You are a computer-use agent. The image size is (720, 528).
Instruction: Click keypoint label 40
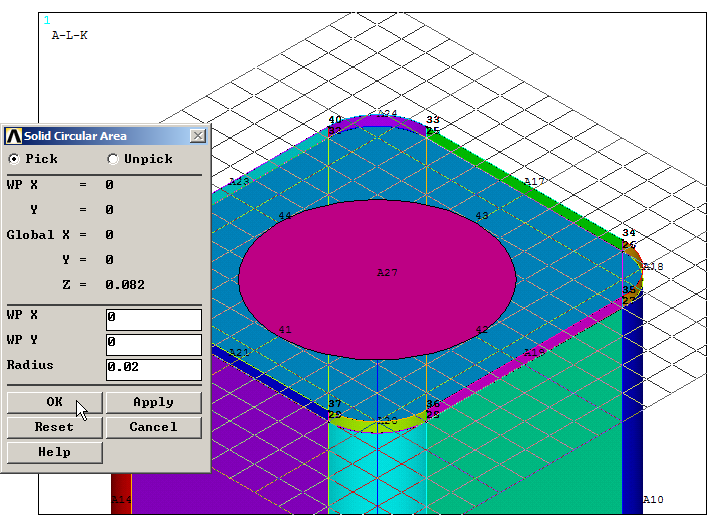click(x=335, y=120)
